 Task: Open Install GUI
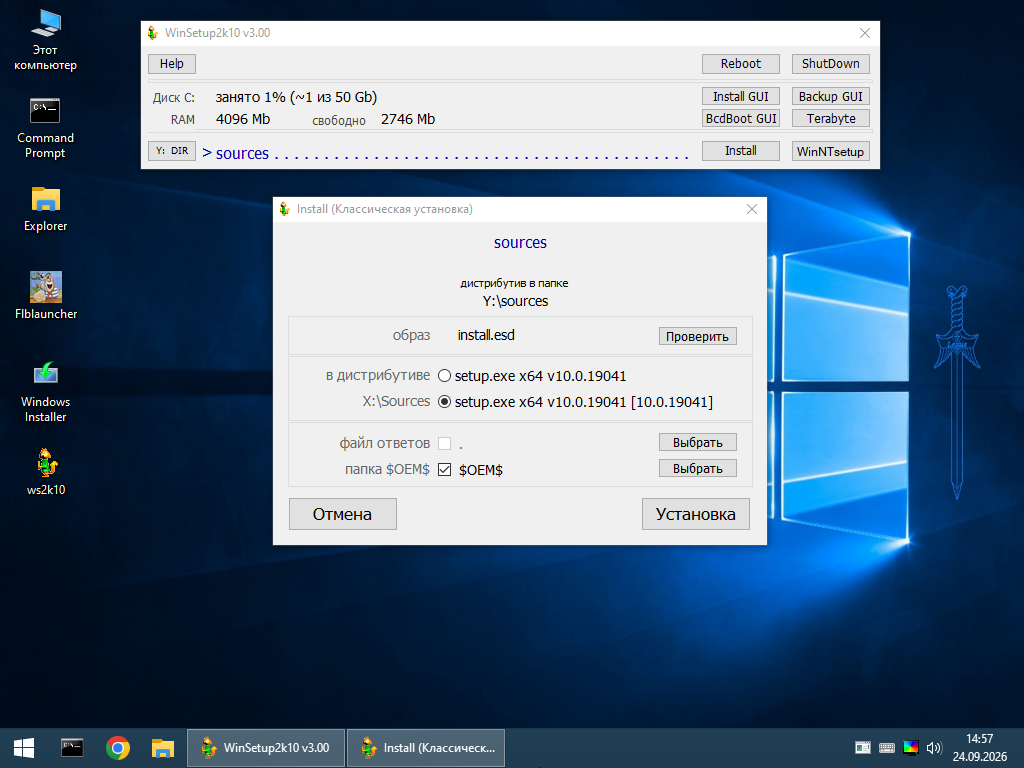point(741,96)
